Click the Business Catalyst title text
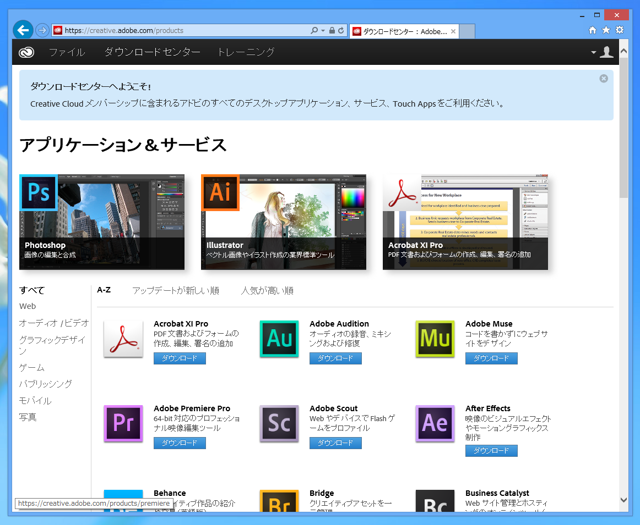This screenshot has height=525, width=640. [497, 493]
